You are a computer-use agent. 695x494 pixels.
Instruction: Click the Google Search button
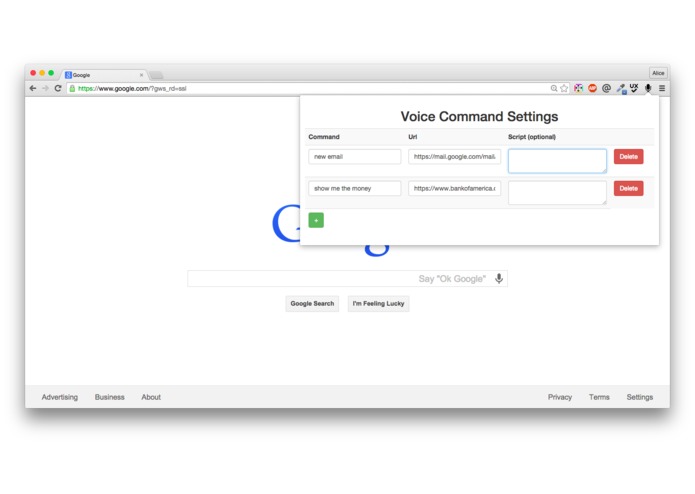[x=312, y=303]
